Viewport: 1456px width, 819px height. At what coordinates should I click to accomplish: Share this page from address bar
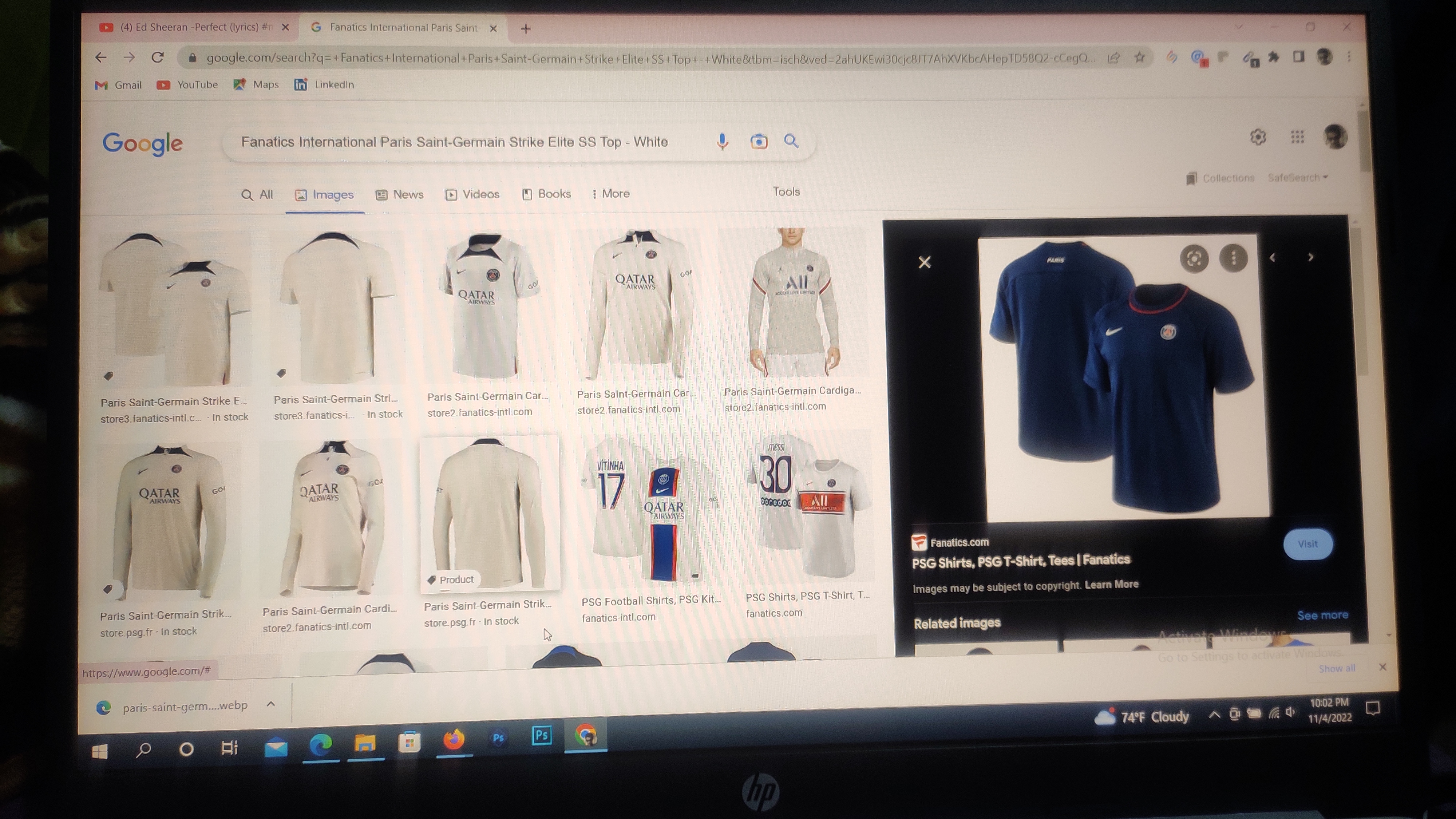(1113, 58)
